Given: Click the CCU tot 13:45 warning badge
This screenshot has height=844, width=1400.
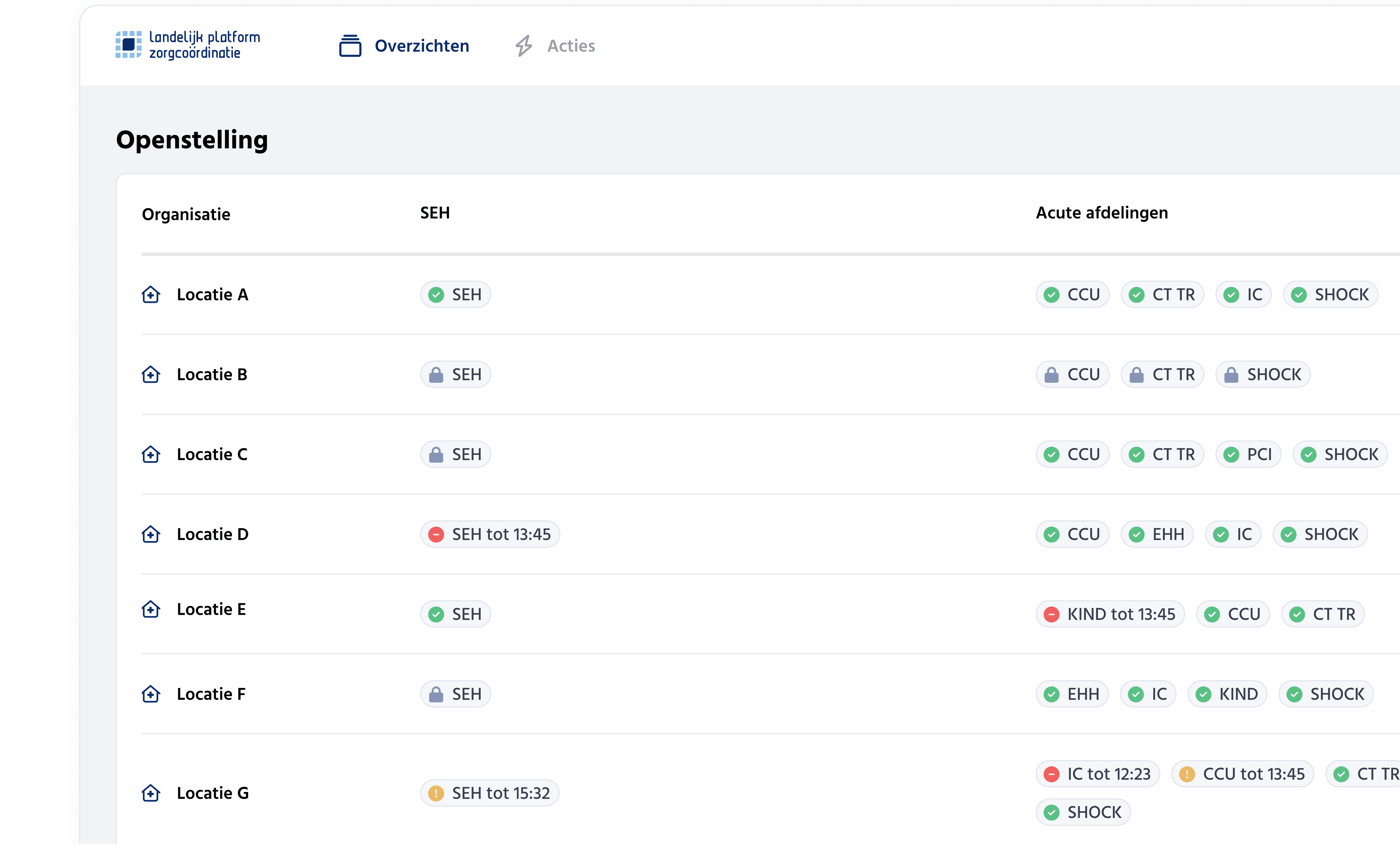Looking at the screenshot, I should pos(1242,773).
